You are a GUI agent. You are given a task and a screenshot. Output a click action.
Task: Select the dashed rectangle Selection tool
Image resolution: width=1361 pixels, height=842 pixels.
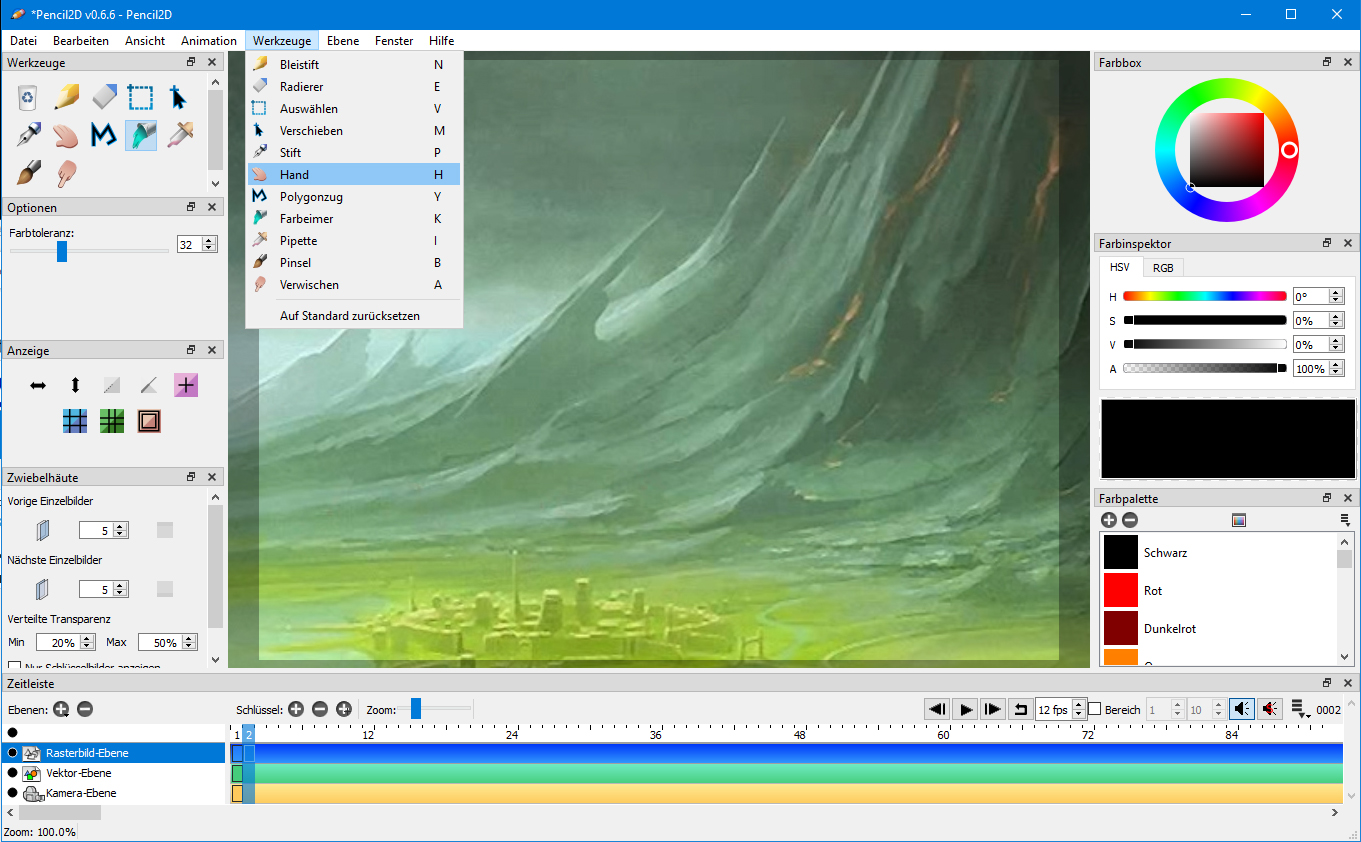[x=141, y=98]
